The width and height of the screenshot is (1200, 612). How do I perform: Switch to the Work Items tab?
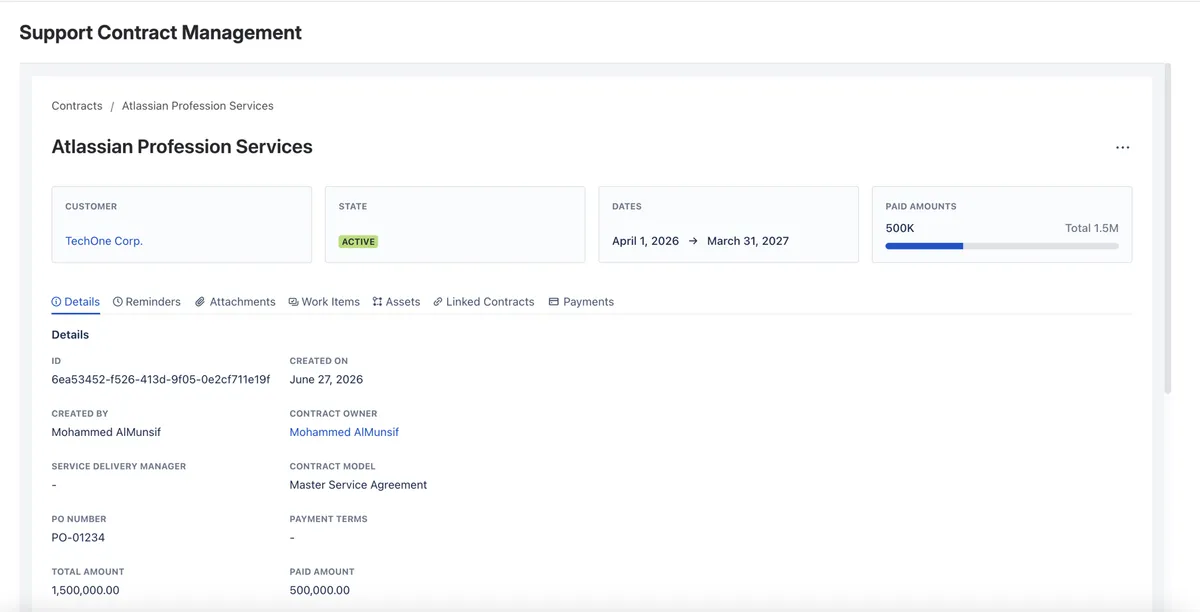coord(324,302)
